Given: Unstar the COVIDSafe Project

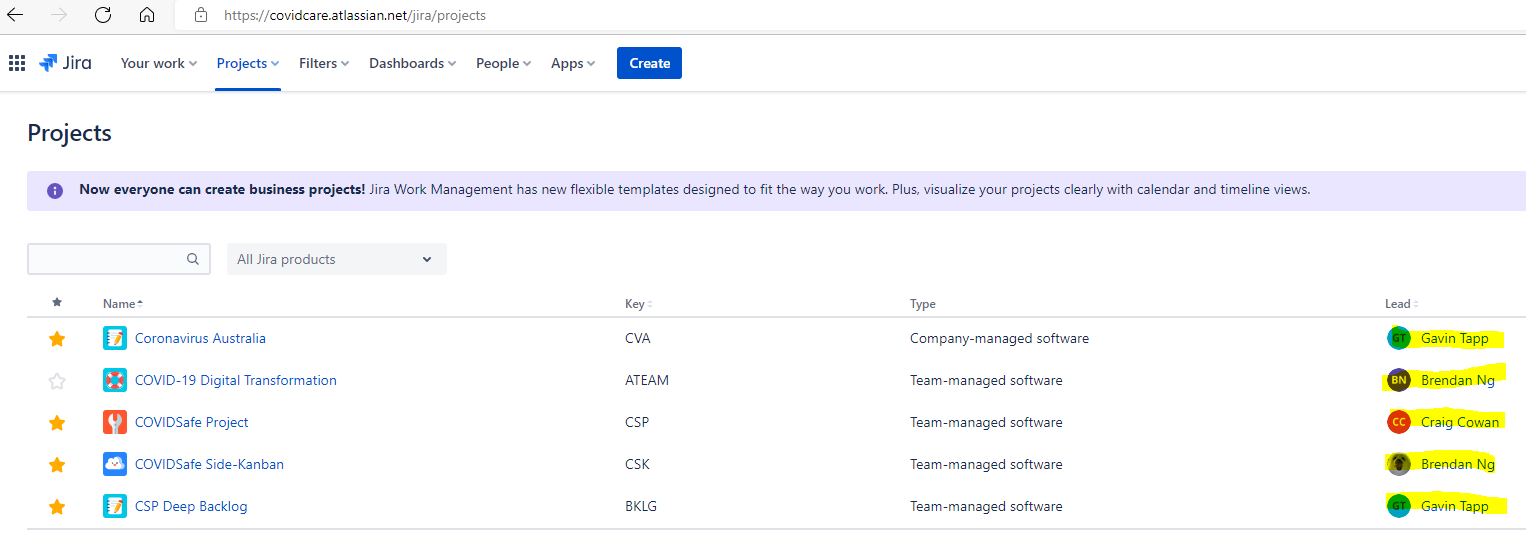Looking at the screenshot, I should [x=57, y=423].
